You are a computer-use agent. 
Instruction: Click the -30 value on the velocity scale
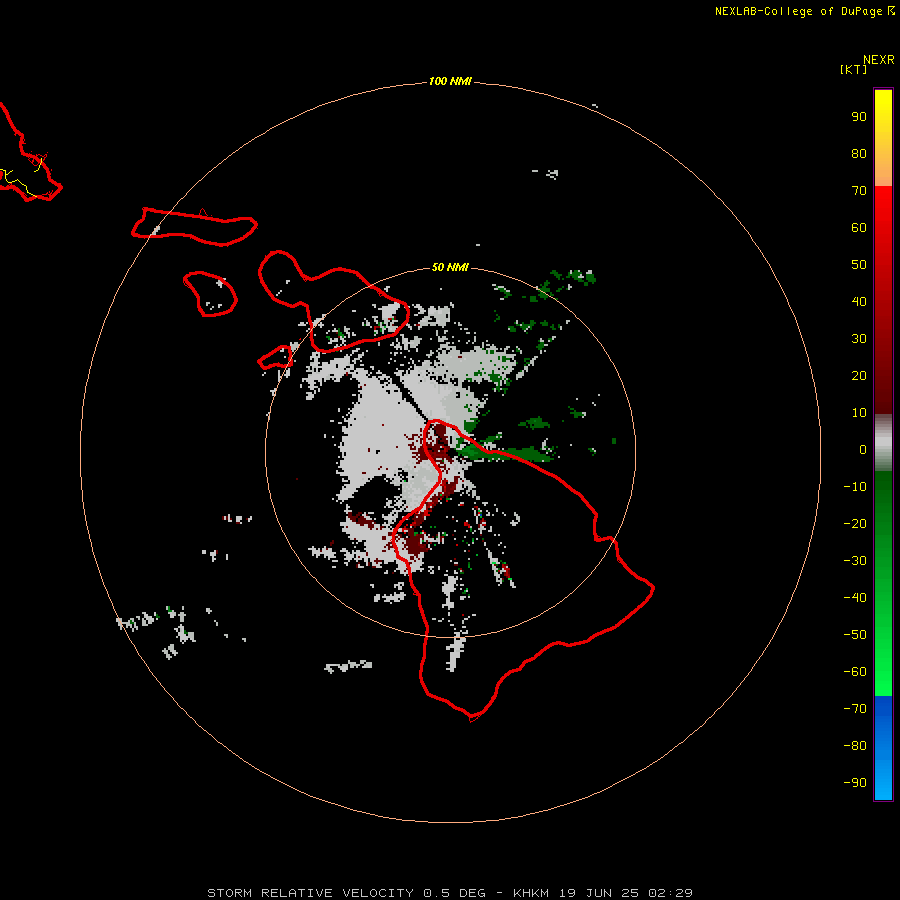(855, 561)
